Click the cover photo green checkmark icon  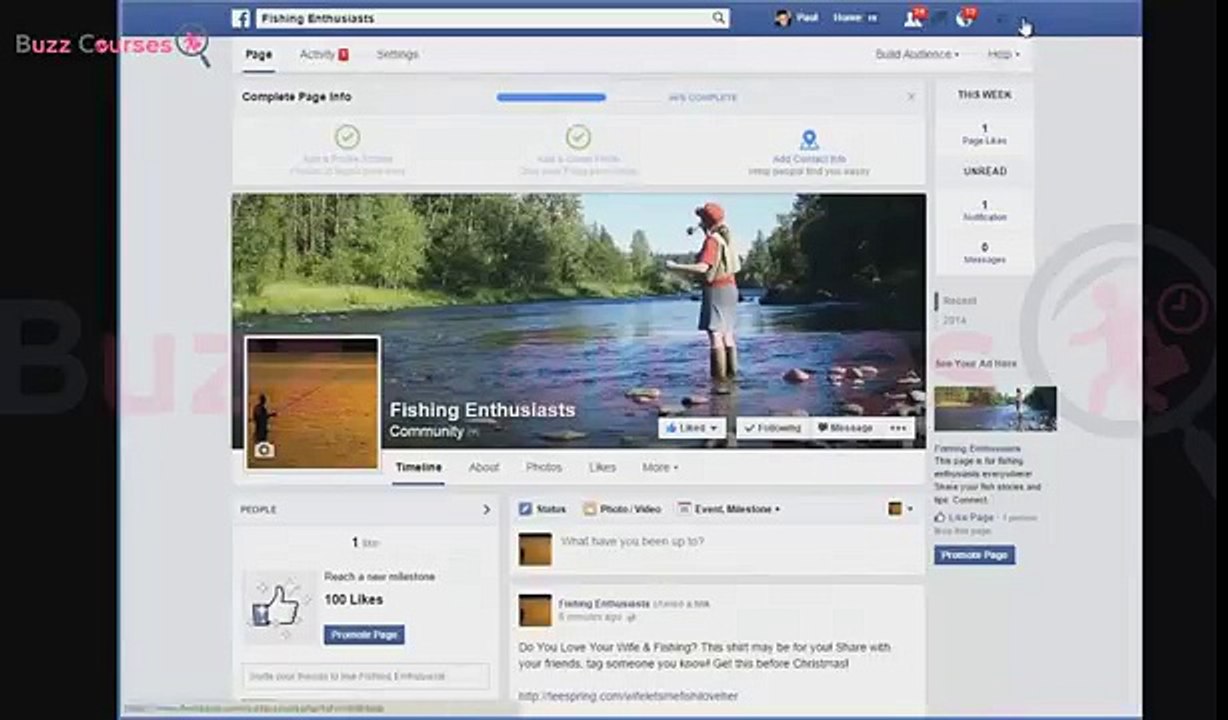578,137
